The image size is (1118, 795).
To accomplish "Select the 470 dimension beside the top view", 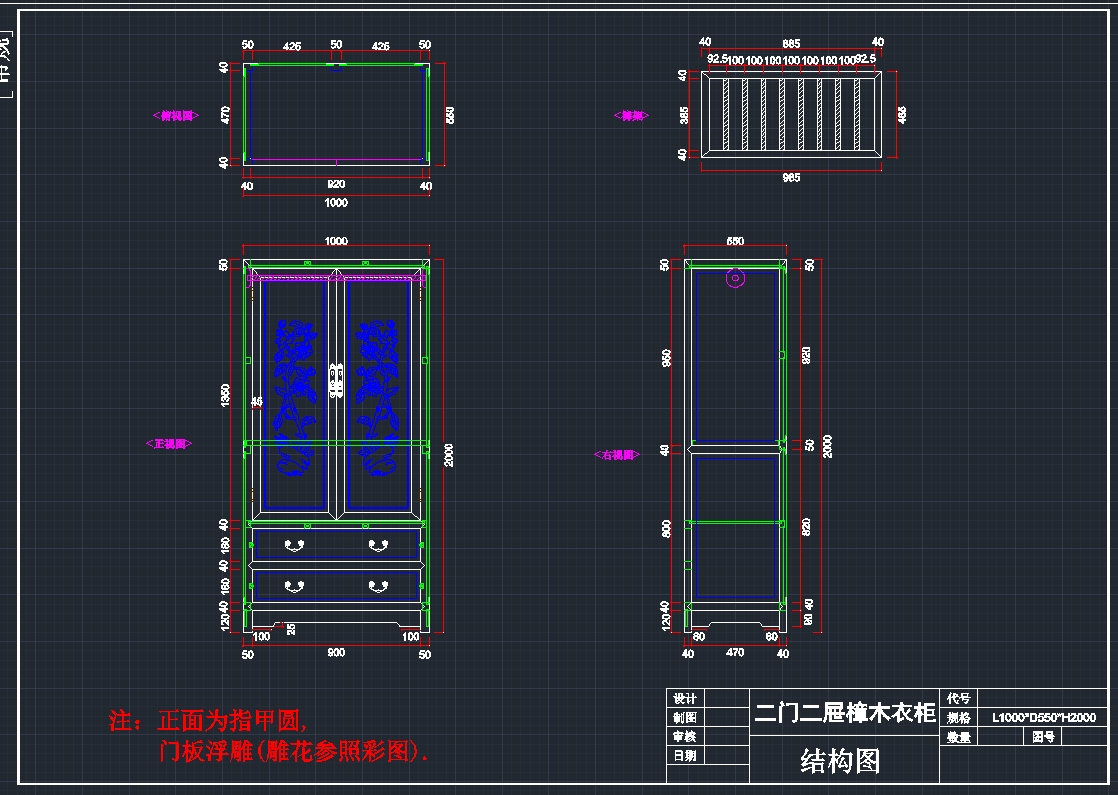I will 225,116.
